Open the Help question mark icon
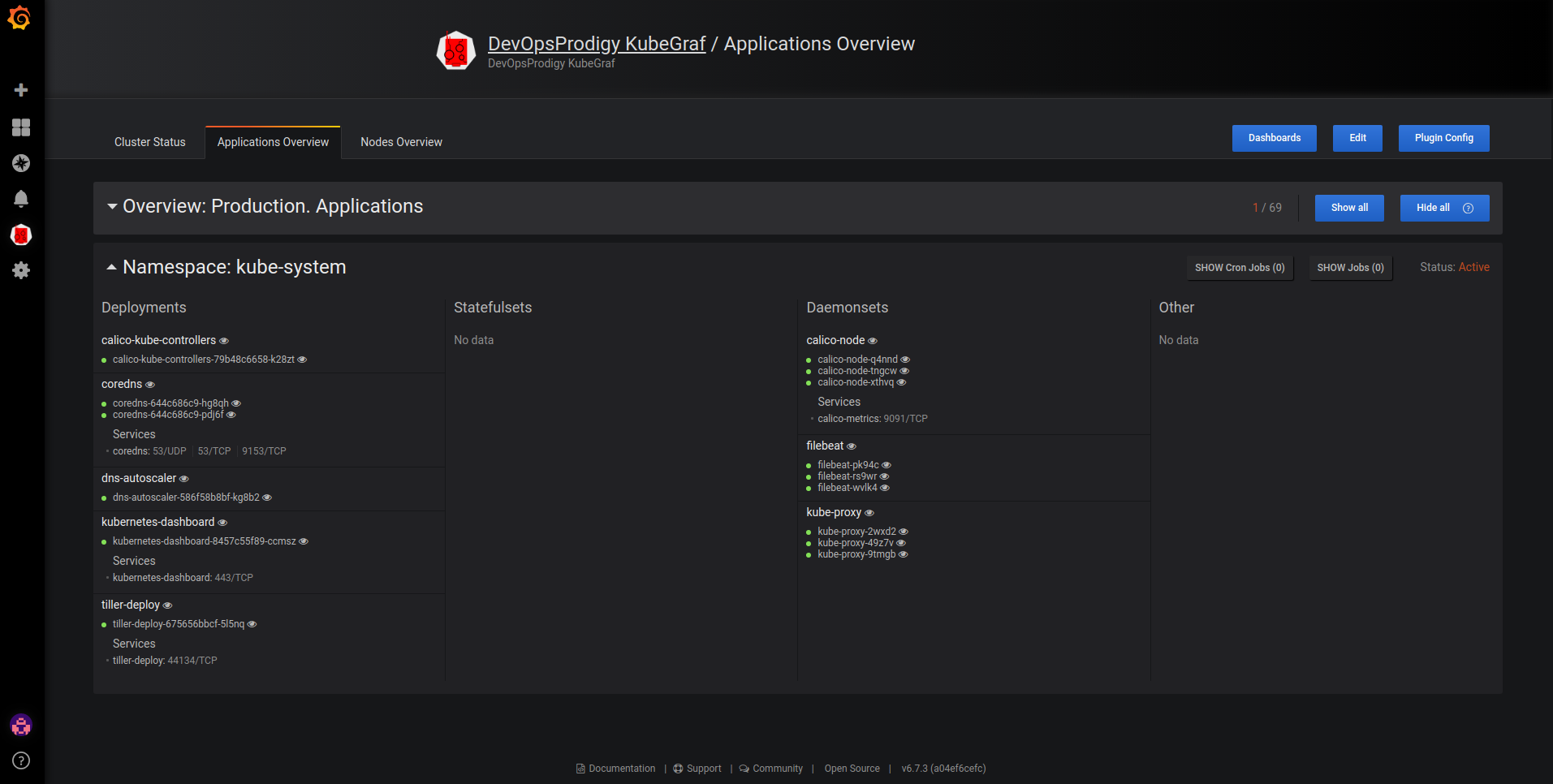 pyautogui.click(x=21, y=760)
